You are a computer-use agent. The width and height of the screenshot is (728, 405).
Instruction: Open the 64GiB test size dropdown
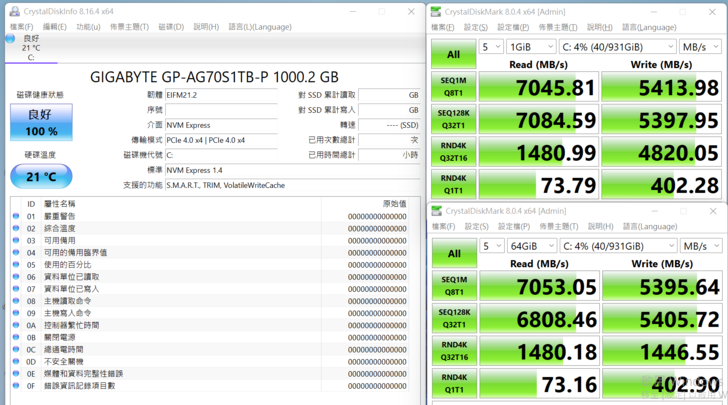(x=531, y=246)
